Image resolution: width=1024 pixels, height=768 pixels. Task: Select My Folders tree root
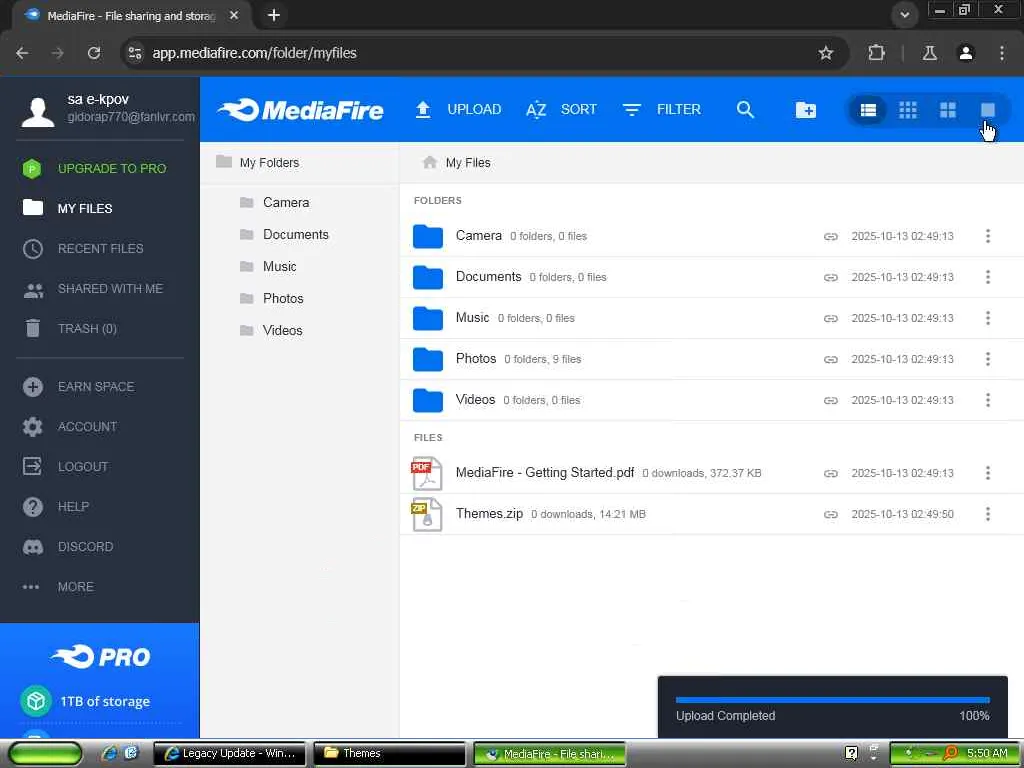click(257, 162)
